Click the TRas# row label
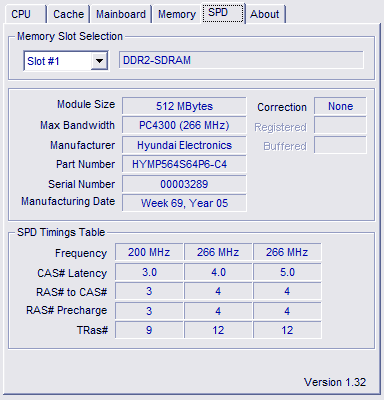384x400 pixels. (x=92, y=330)
